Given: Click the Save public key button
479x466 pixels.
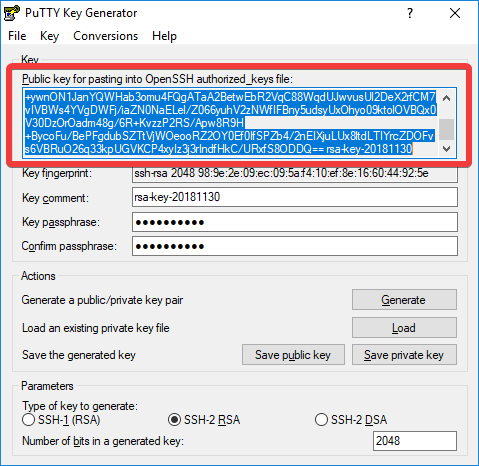Looking at the screenshot, I should (x=293, y=355).
